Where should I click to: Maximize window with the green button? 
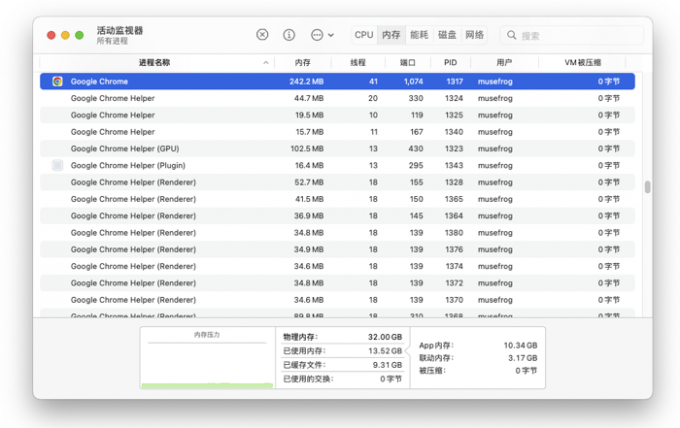click(x=79, y=35)
